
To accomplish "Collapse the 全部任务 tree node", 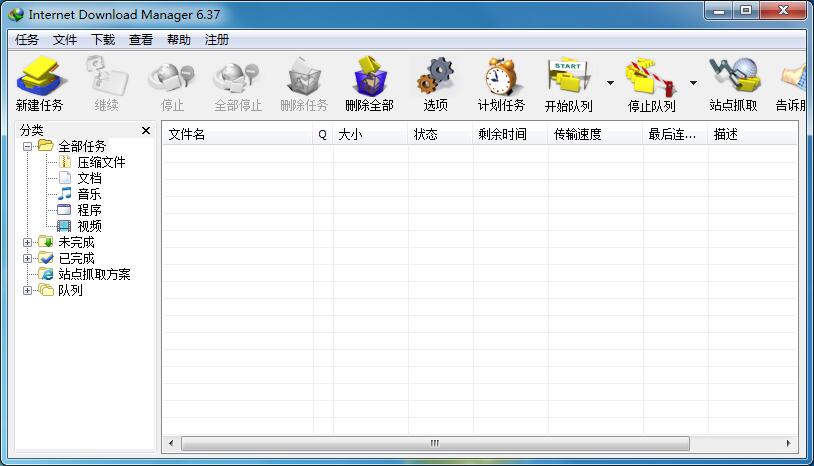I will 28,146.
